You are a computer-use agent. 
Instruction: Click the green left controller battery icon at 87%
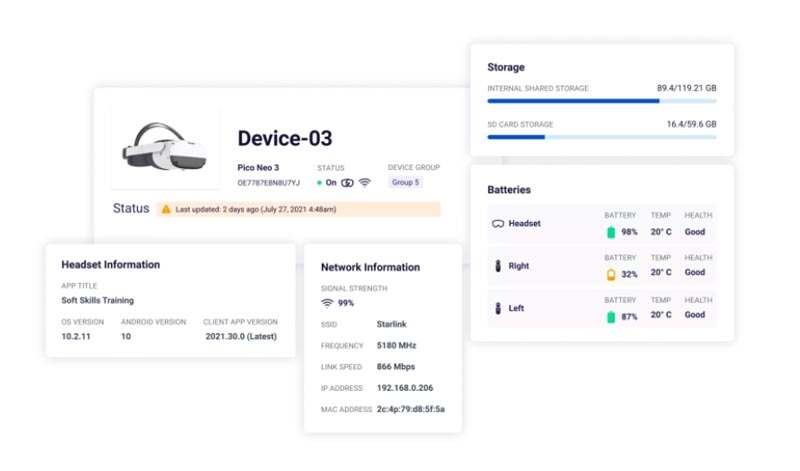[x=611, y=316]
